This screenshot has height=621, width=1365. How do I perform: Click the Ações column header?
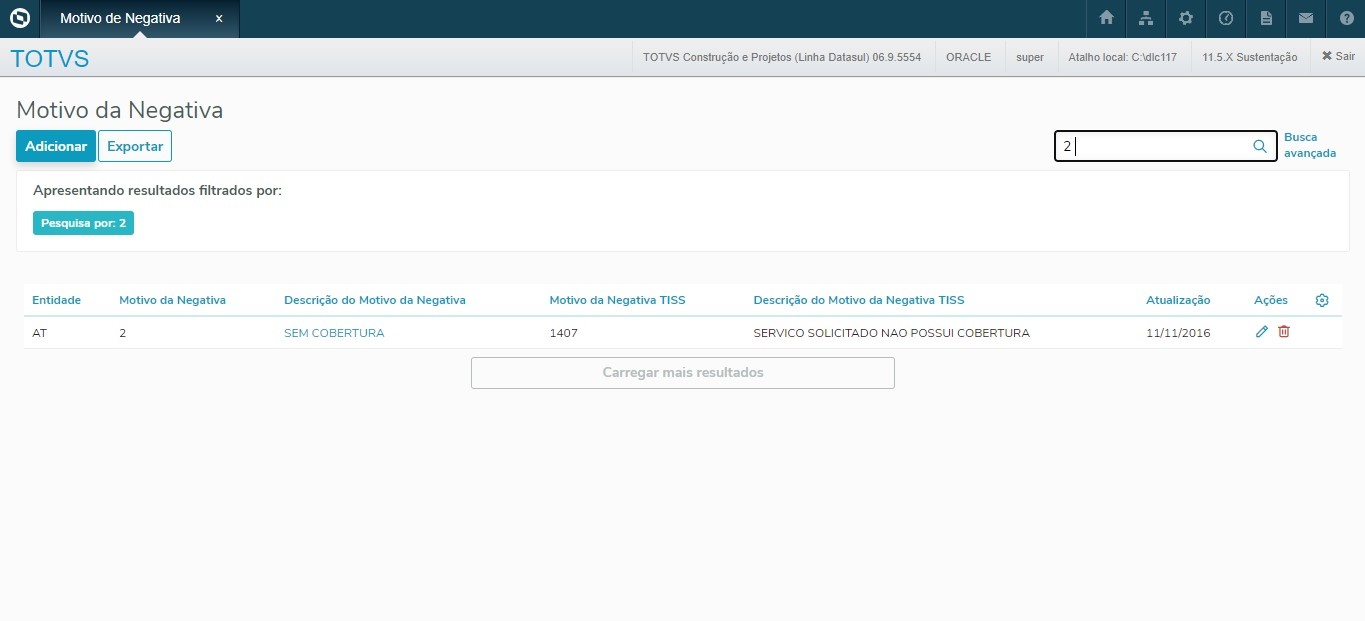tap(1271, 300)
